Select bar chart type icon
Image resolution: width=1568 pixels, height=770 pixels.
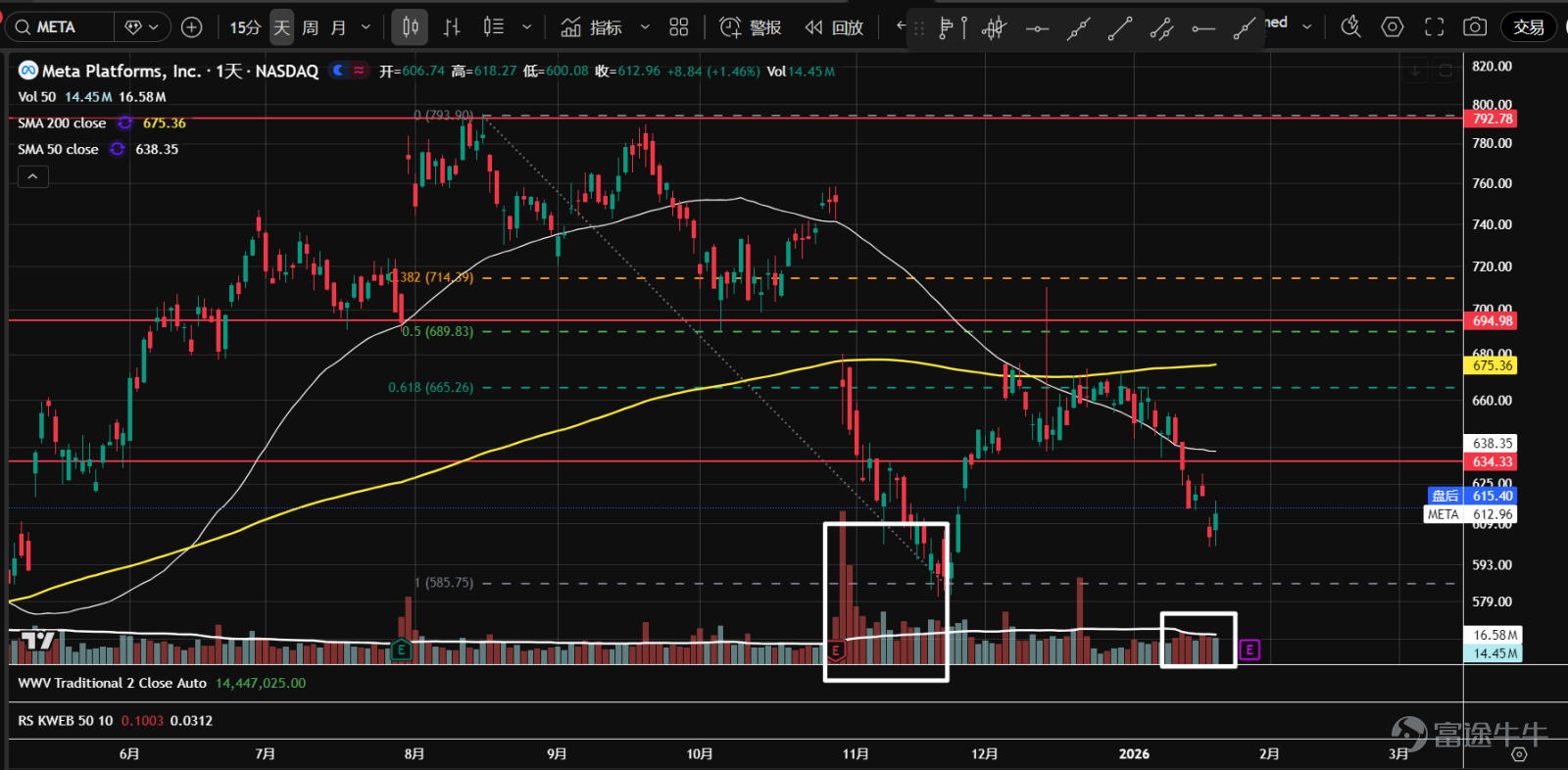[452, 27]
